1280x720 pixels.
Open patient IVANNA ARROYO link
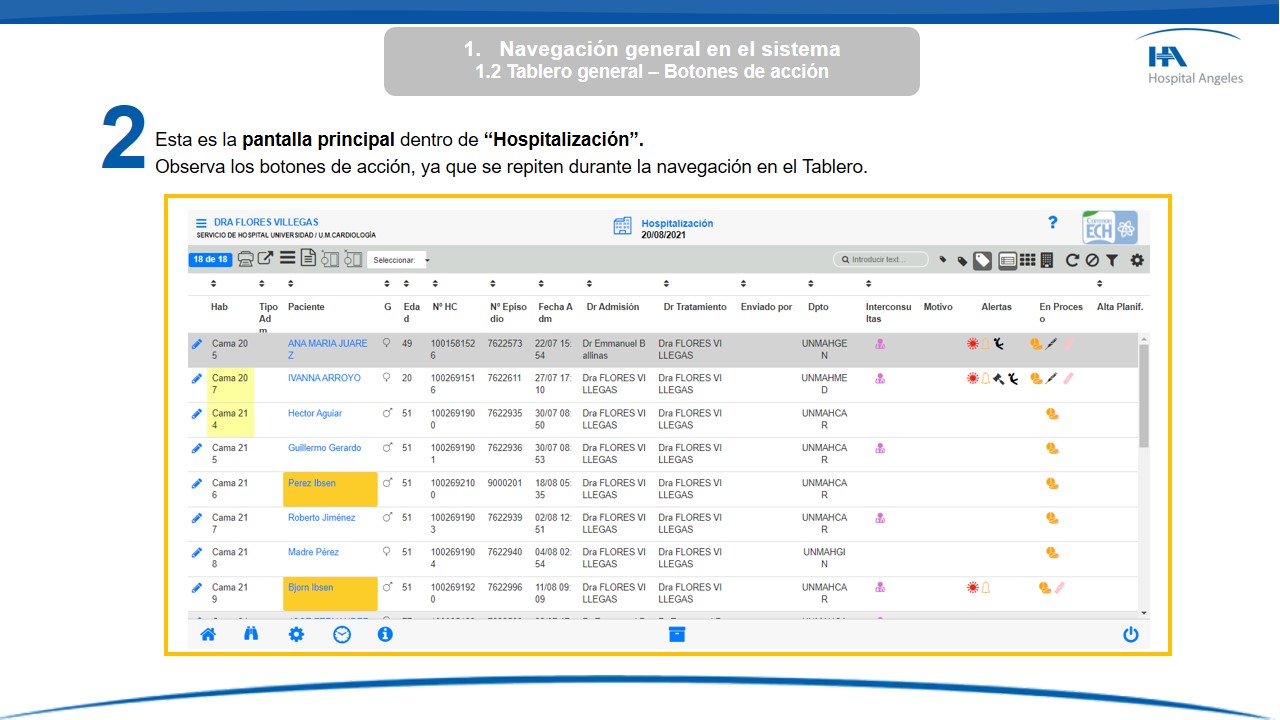click(x=324, y=378)
